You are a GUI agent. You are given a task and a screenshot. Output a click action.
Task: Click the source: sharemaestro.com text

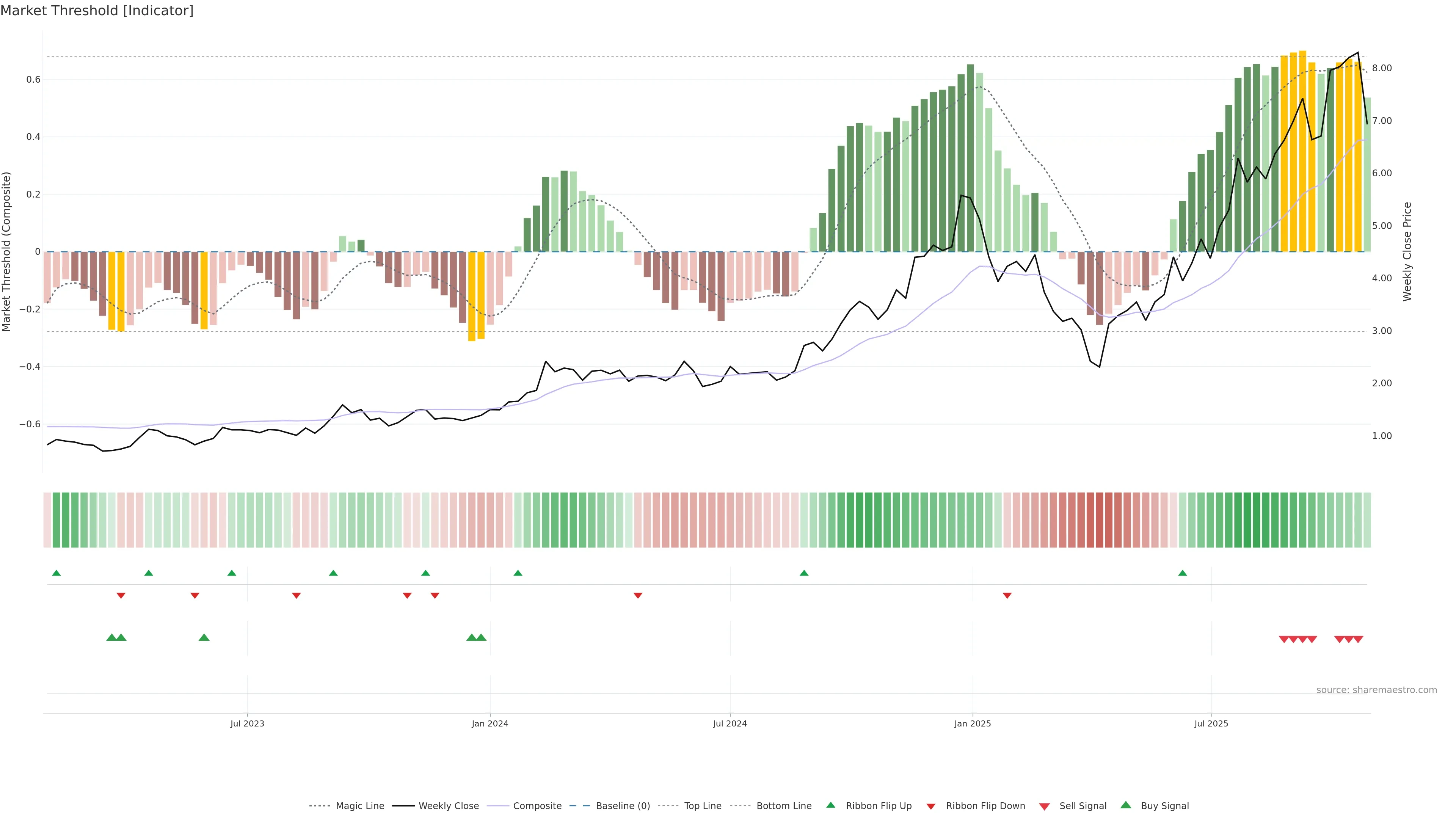(1376, 690)
